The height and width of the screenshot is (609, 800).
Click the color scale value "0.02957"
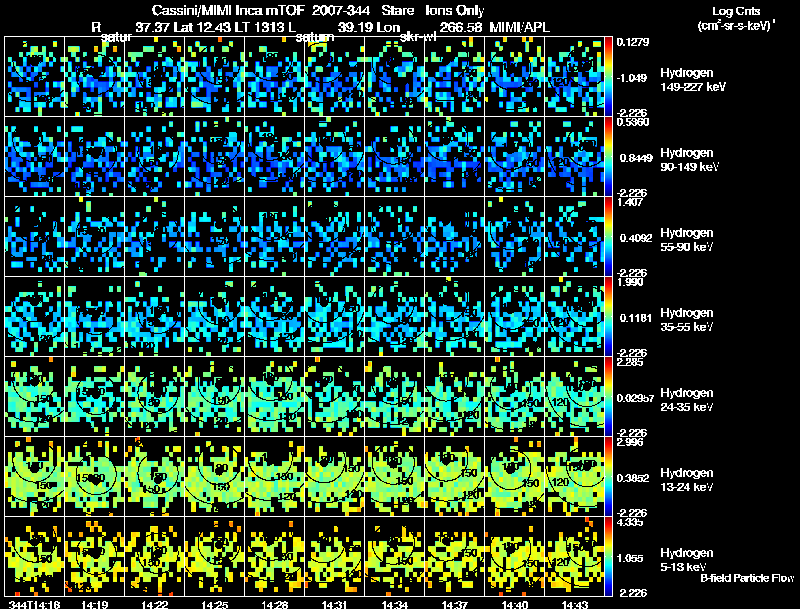coord(635,398)
